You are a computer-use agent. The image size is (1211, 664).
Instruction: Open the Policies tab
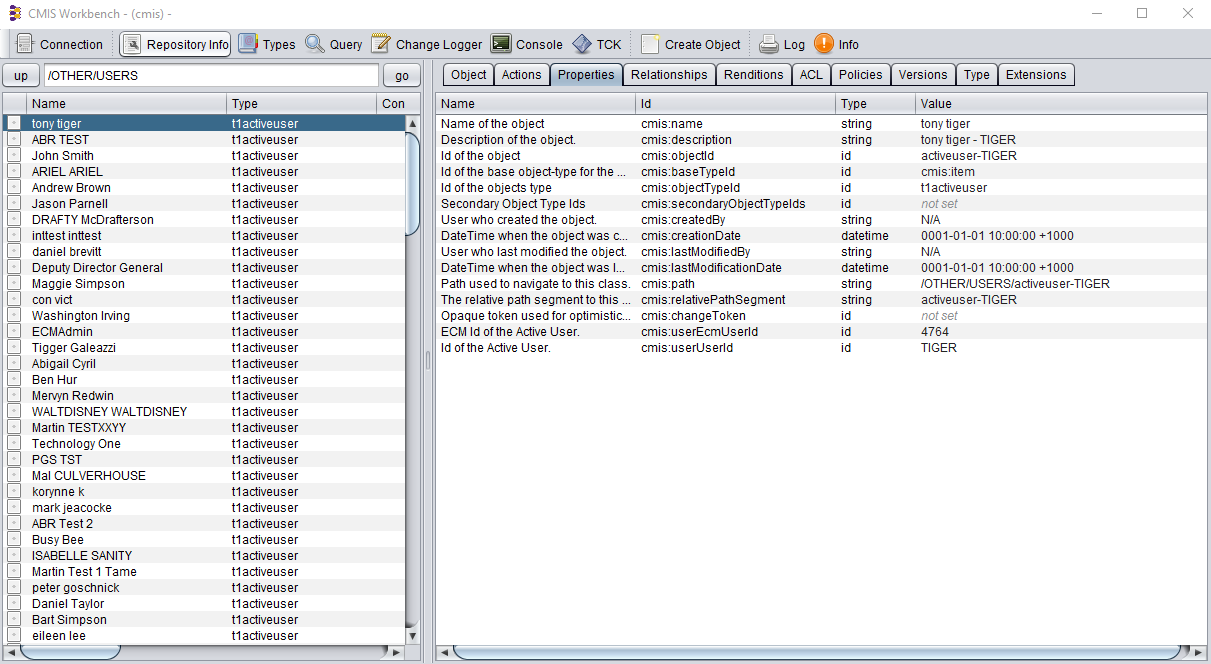tap(861, 75)
